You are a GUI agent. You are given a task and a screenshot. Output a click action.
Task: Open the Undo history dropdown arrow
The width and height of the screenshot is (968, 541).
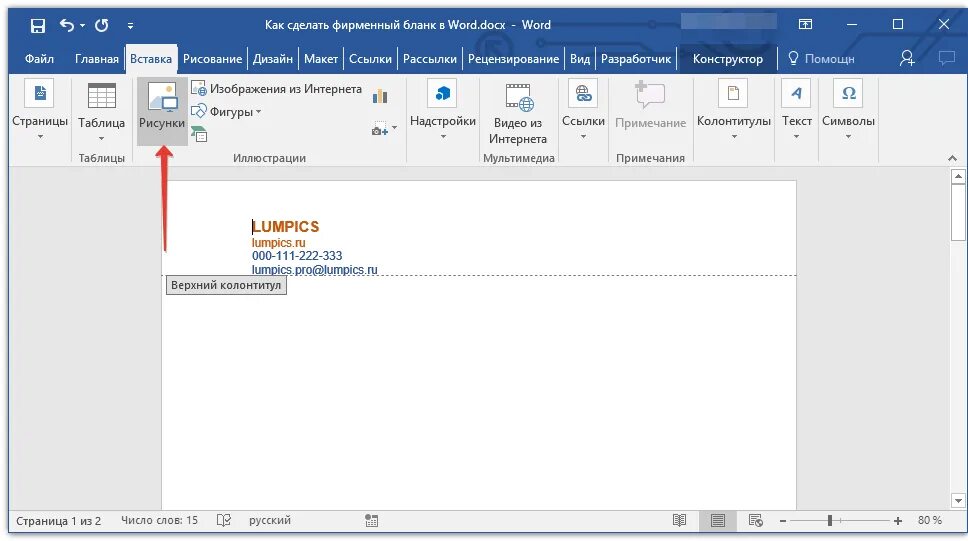[82, 26]
